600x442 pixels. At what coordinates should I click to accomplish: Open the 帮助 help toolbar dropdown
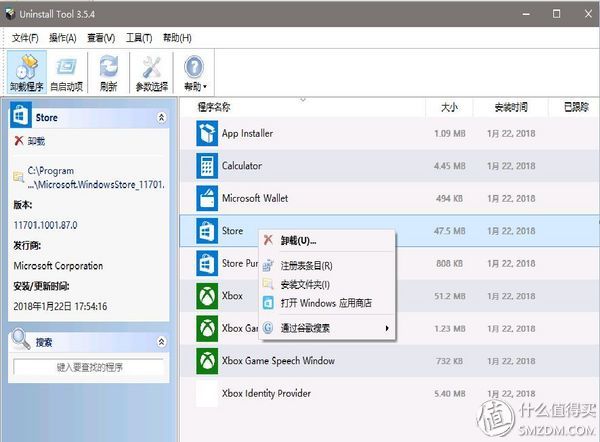pos(194,72)
